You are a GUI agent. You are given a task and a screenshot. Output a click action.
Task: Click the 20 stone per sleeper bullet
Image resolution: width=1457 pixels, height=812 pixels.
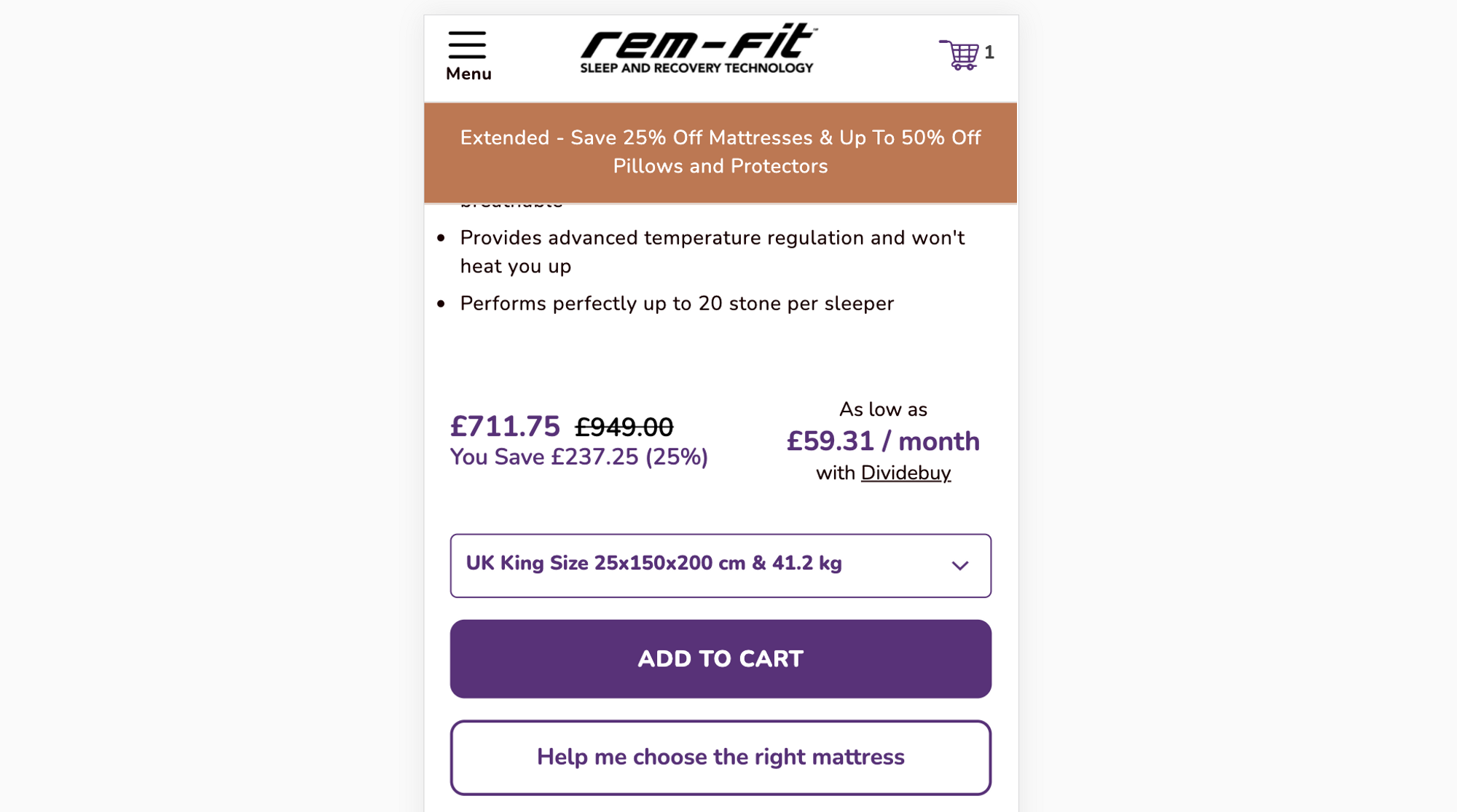(677, 304)
